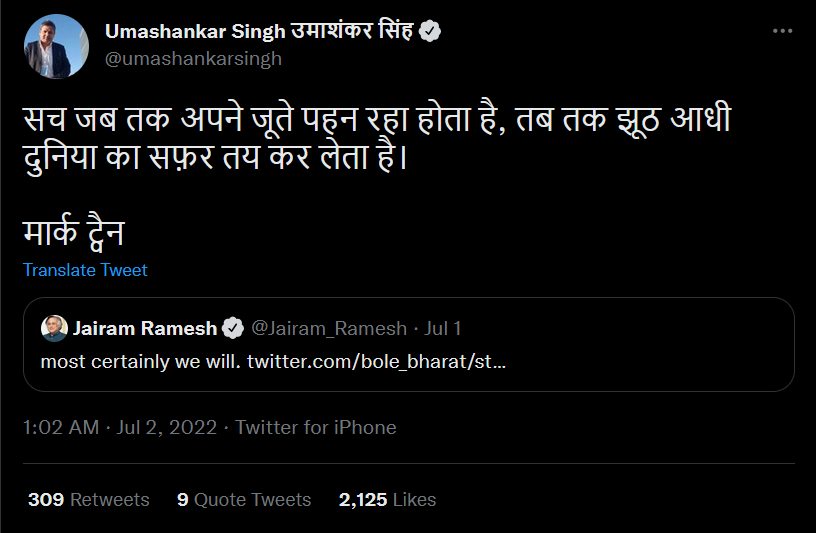This screenshot has width=816, height=533.
Task: Open the twitter.com/bole_bharat link
Action: point(376,361)
